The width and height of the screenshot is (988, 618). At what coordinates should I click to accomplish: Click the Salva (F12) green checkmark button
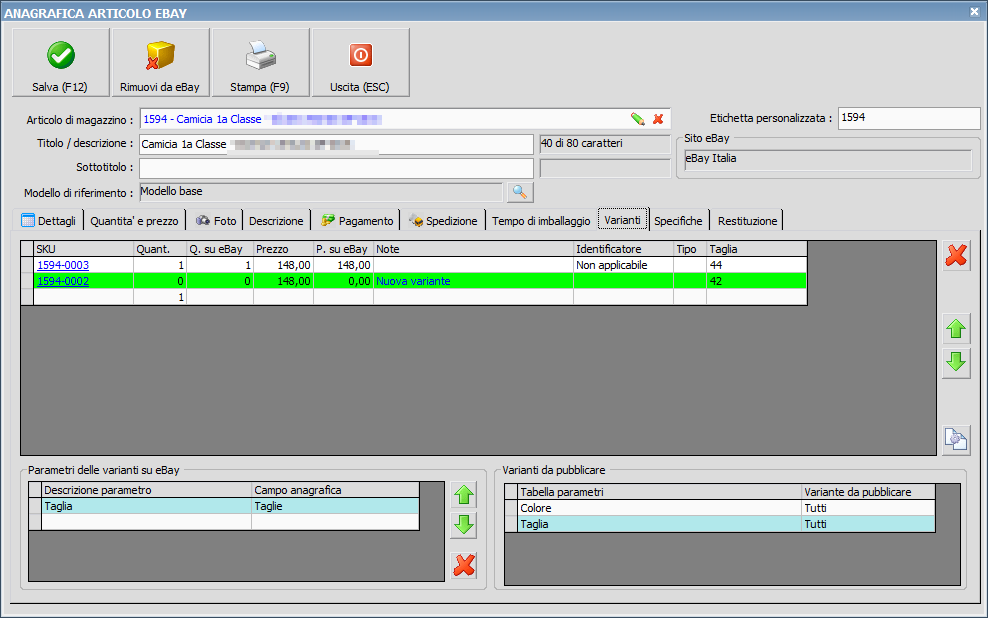click(x=60, y=62)
